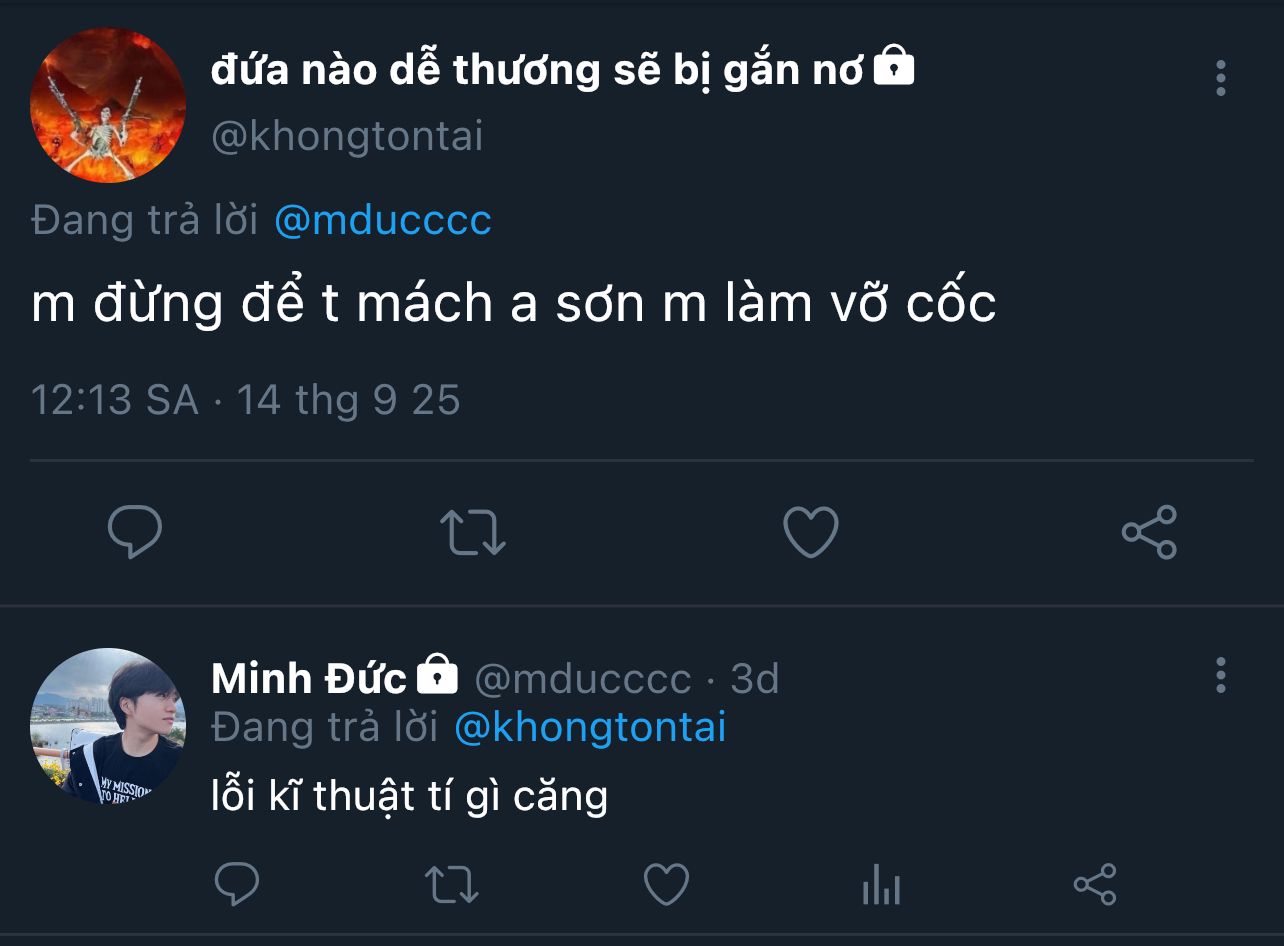1284x946 pixels.
Task: Like the main tweet by @khongtontai
Action: click(810, 531)
